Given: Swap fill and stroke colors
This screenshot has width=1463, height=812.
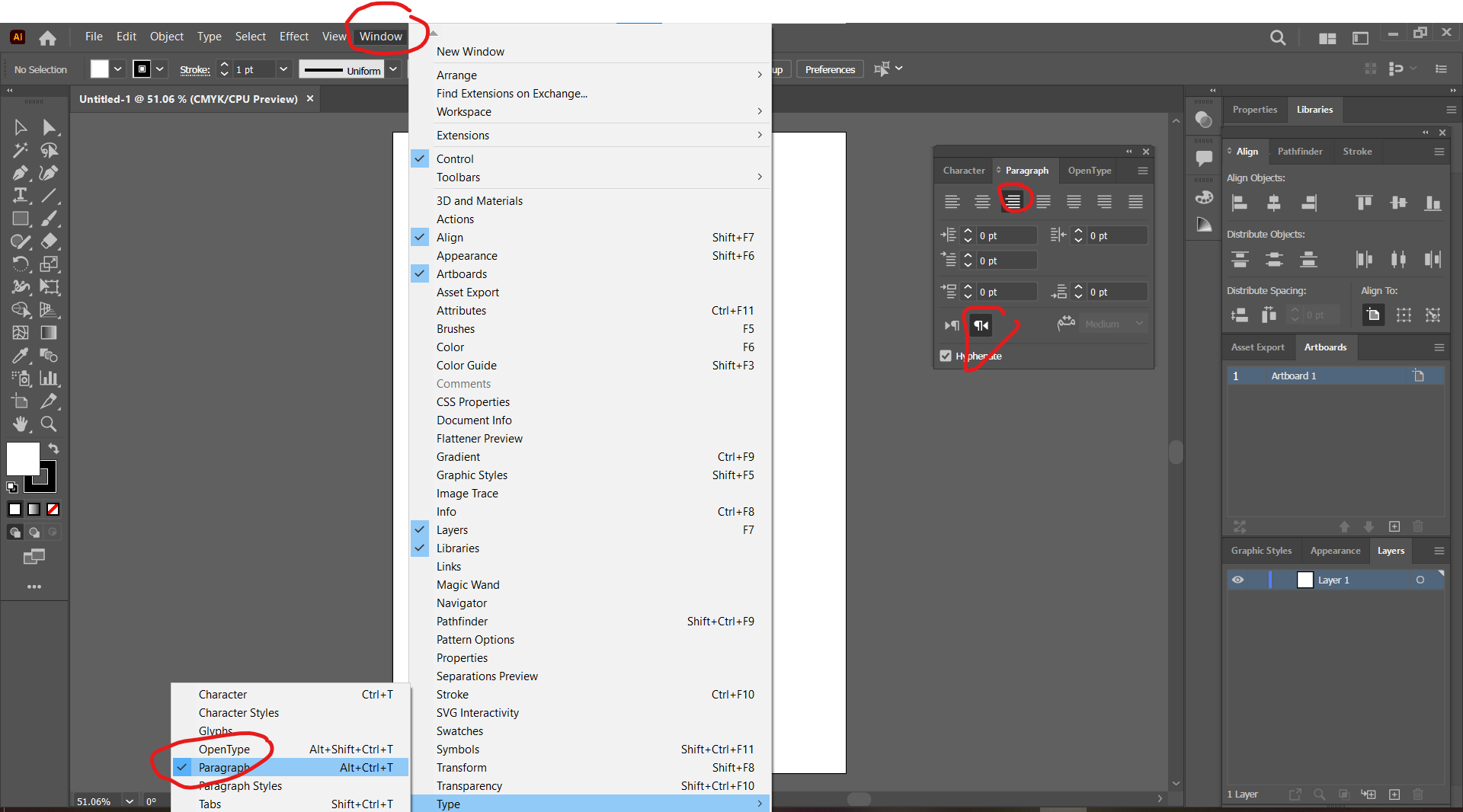Looking at the screenshot, I should click(x=53, y=448).
